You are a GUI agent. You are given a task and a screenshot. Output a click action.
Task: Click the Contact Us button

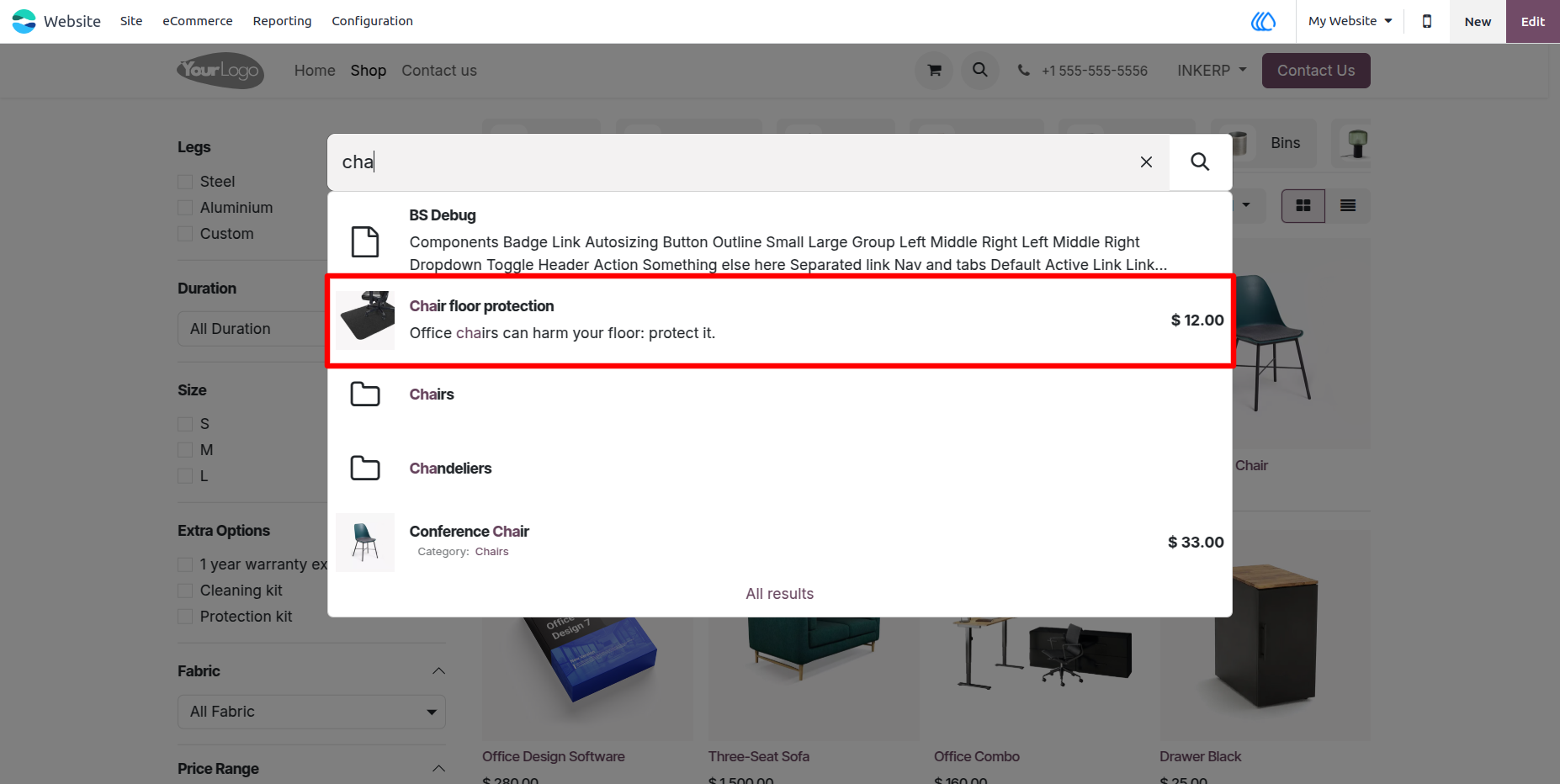click(1316, 71)
